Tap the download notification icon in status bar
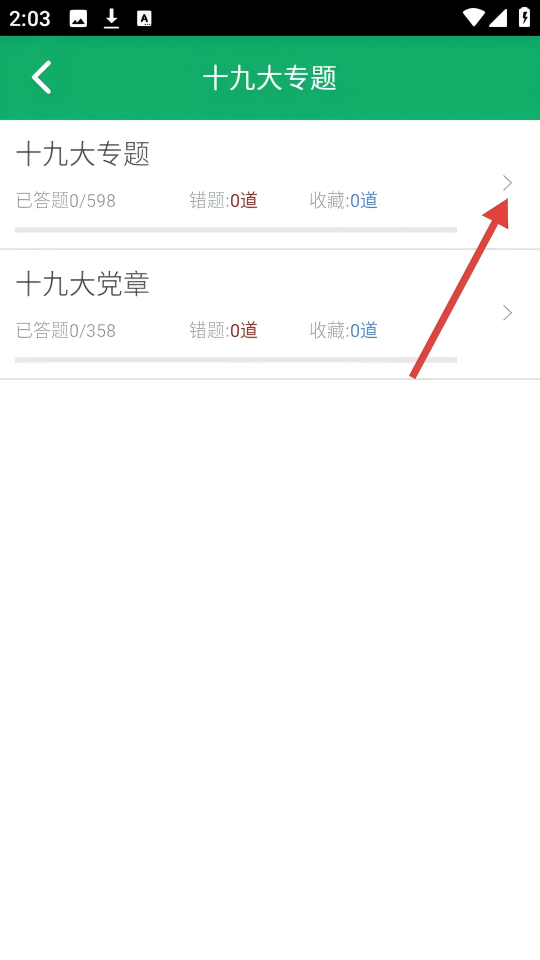The height and width of the screenshot is (960, 540). coord(111,19)
